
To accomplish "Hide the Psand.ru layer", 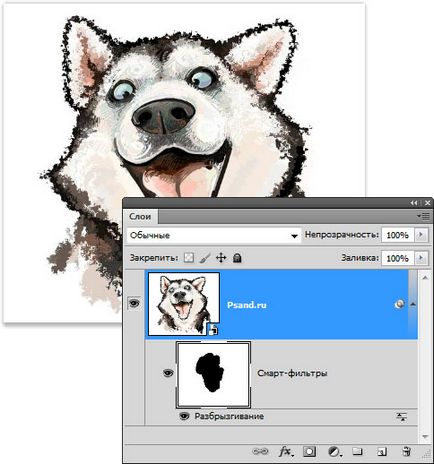I will click(134, 303).
